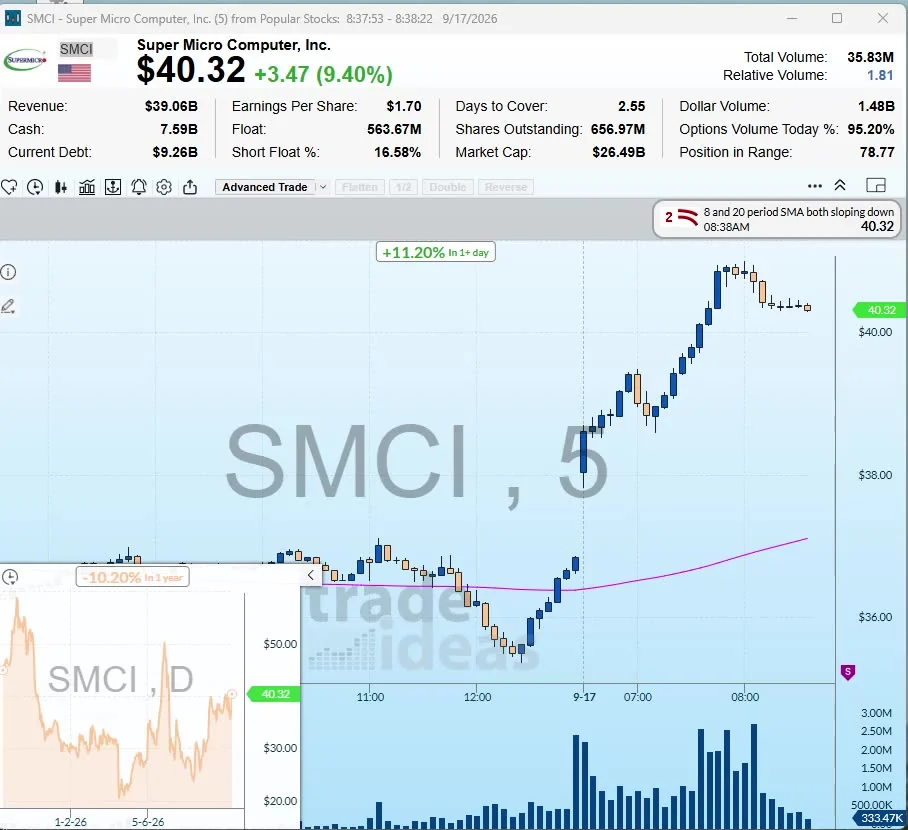Select the pencil drawing tool on chart

[8, 306]
